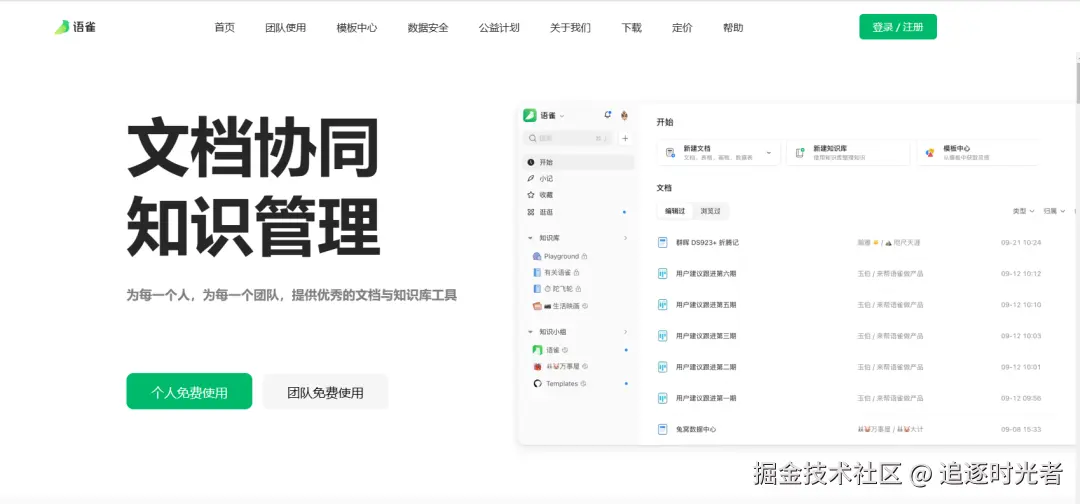Open the 知识小组 section right chevron
The width and height of the screenshot is (1080, 504).
625,332
